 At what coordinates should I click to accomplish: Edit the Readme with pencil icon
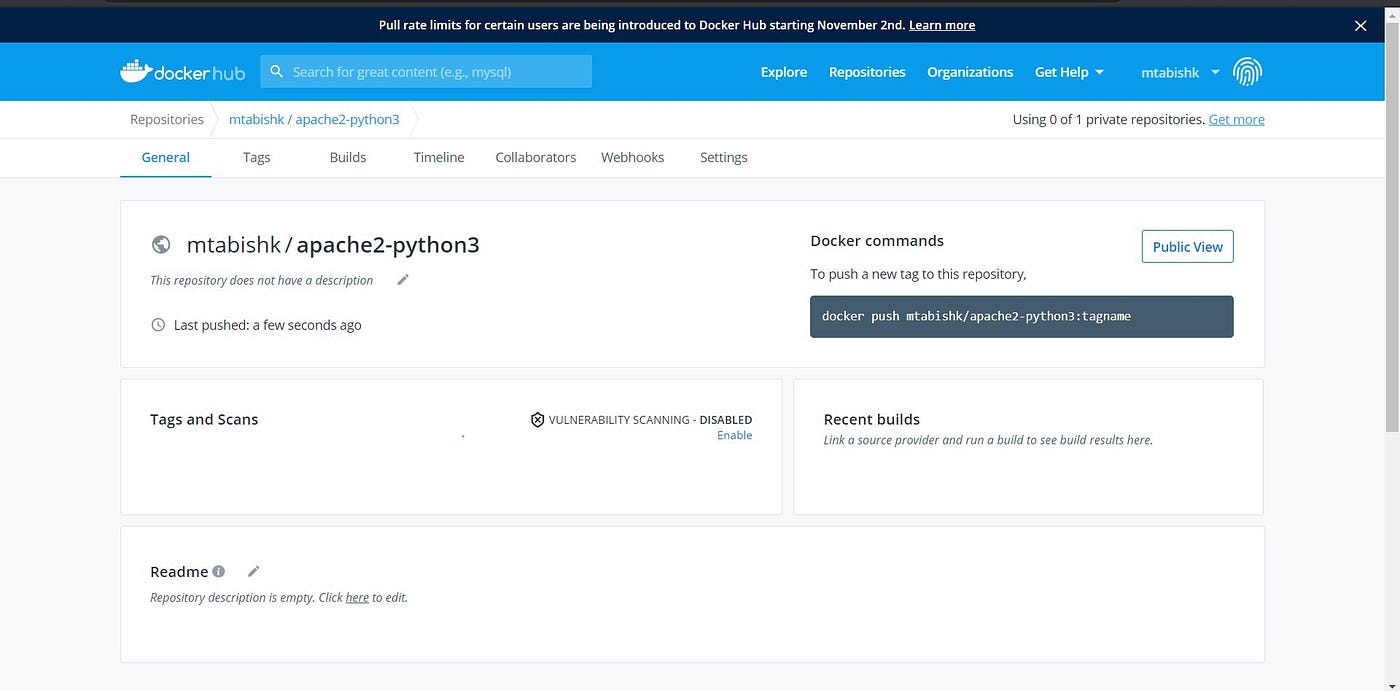tap(254, 571)
